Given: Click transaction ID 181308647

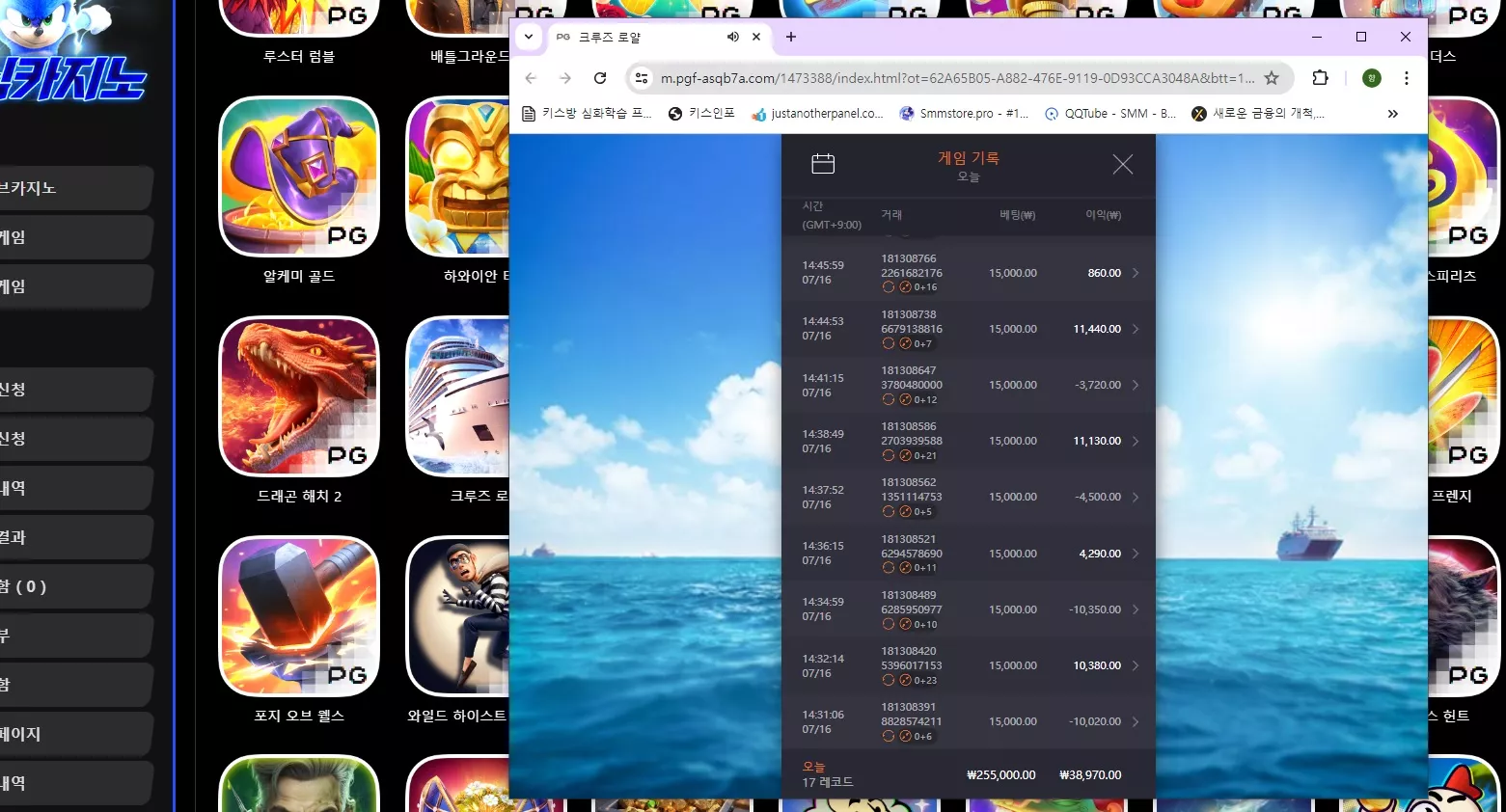Looking at the screenshot, I should [x=909, y=370].
